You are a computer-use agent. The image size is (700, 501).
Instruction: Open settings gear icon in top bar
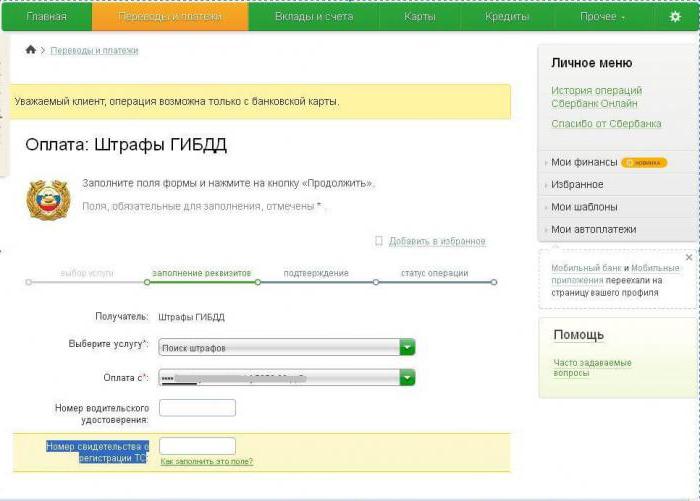point(675,17)
